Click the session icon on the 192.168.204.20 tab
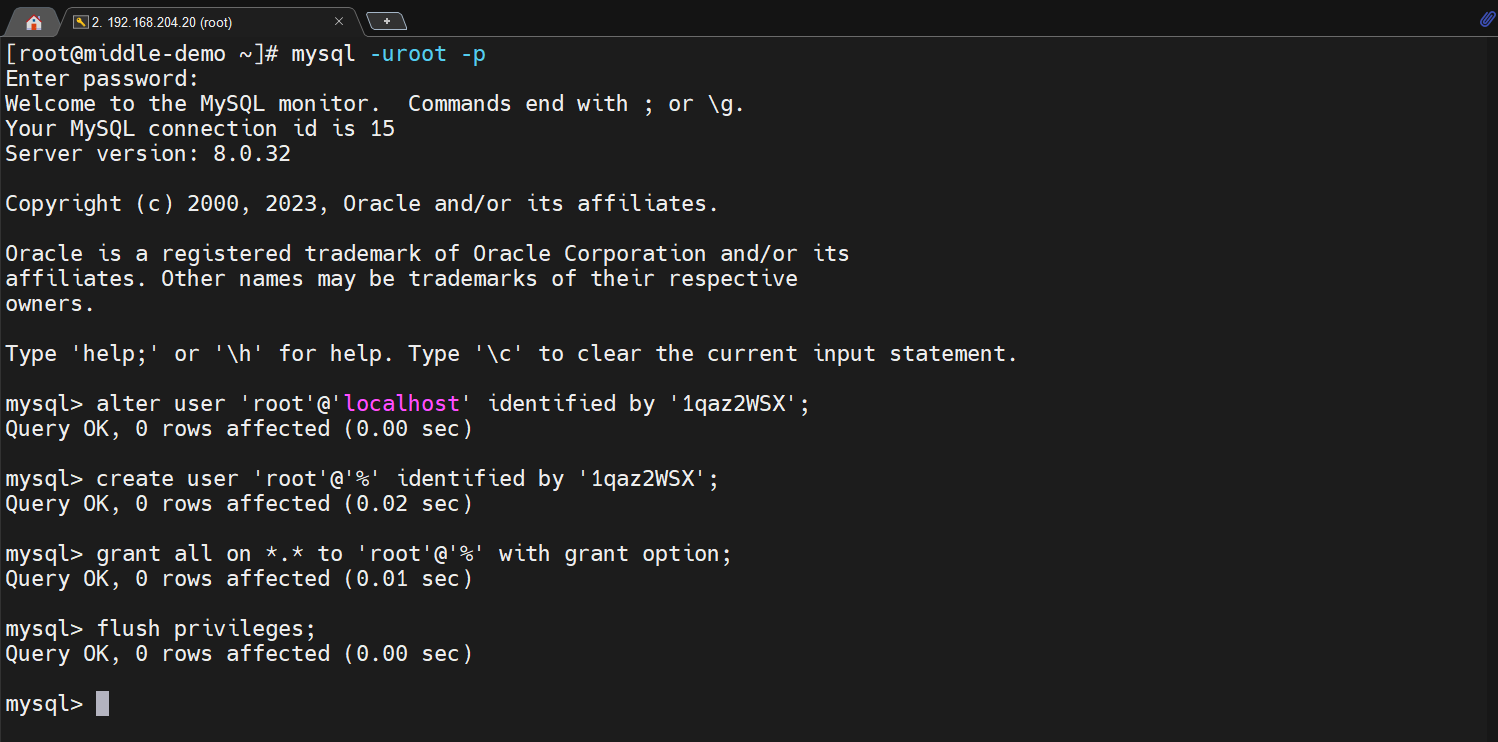Viewport: 1498px width, 742px height. click(80, 22)
